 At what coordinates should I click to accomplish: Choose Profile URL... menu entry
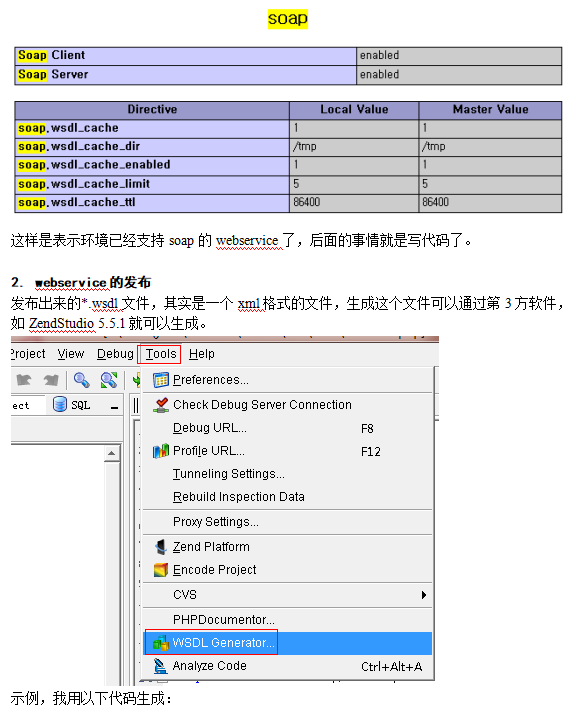click(x=287, y=451)
